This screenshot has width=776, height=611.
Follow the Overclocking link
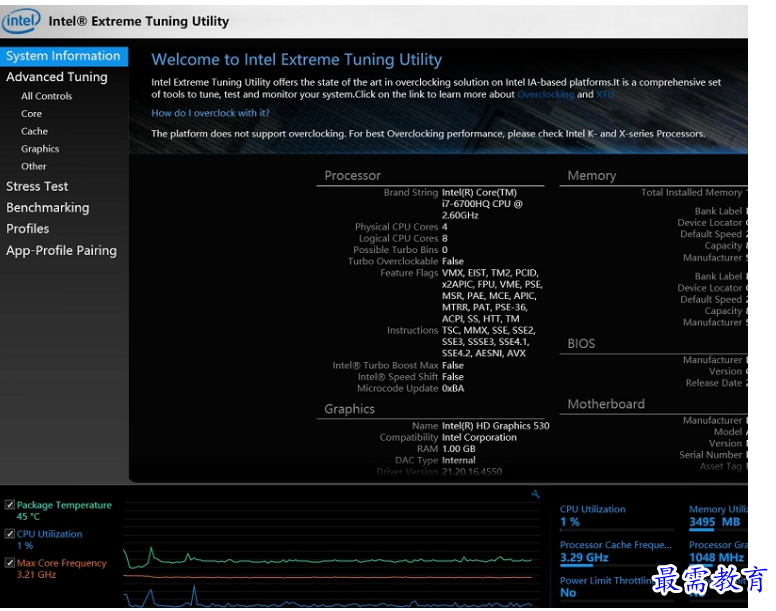[x=545, y=94]
